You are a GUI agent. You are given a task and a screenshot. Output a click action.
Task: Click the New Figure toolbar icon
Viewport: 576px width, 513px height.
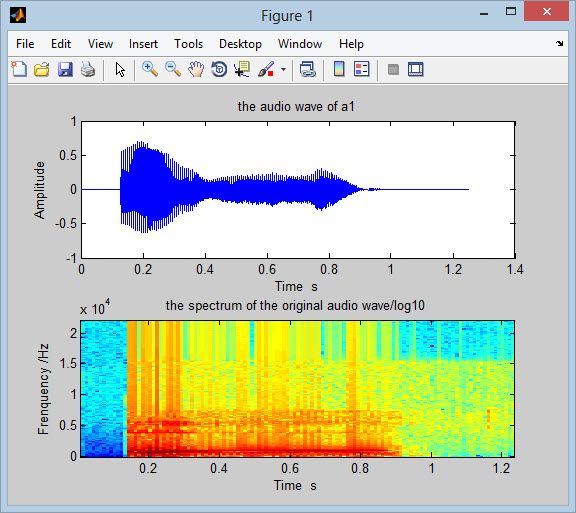pos(19,69)
